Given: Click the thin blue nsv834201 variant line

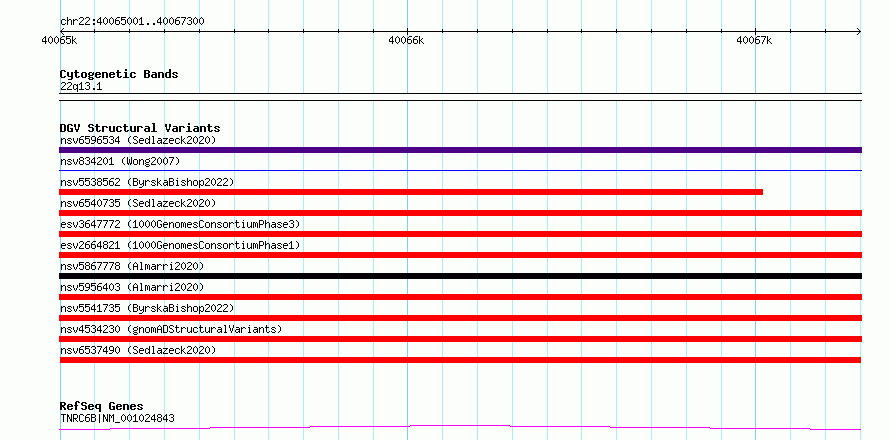Looking at the screenshot, I should [460, 170].
